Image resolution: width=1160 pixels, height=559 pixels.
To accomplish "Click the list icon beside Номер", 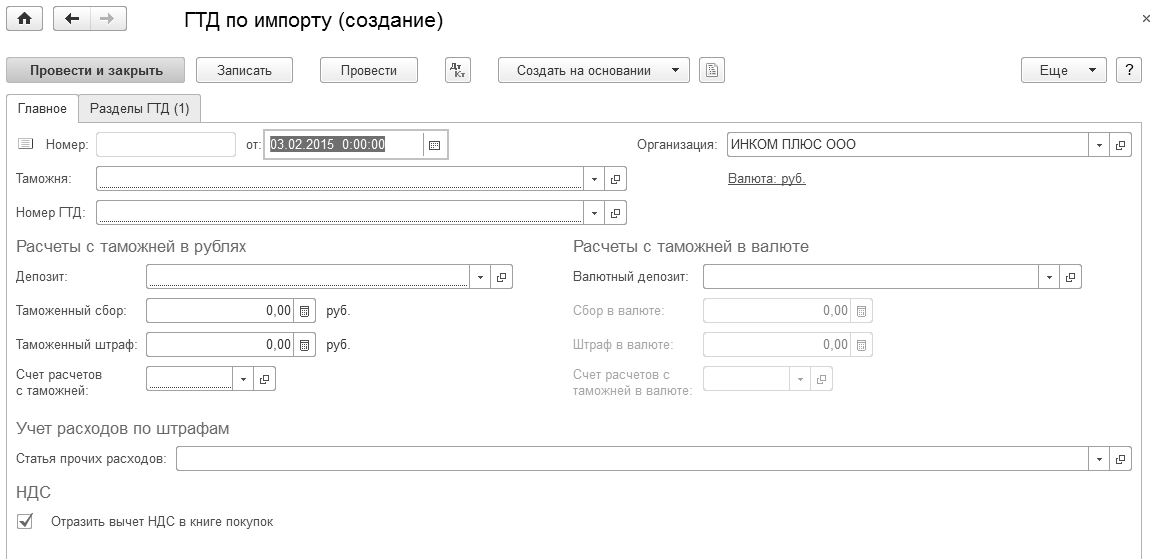I will [x=25, y=145].
